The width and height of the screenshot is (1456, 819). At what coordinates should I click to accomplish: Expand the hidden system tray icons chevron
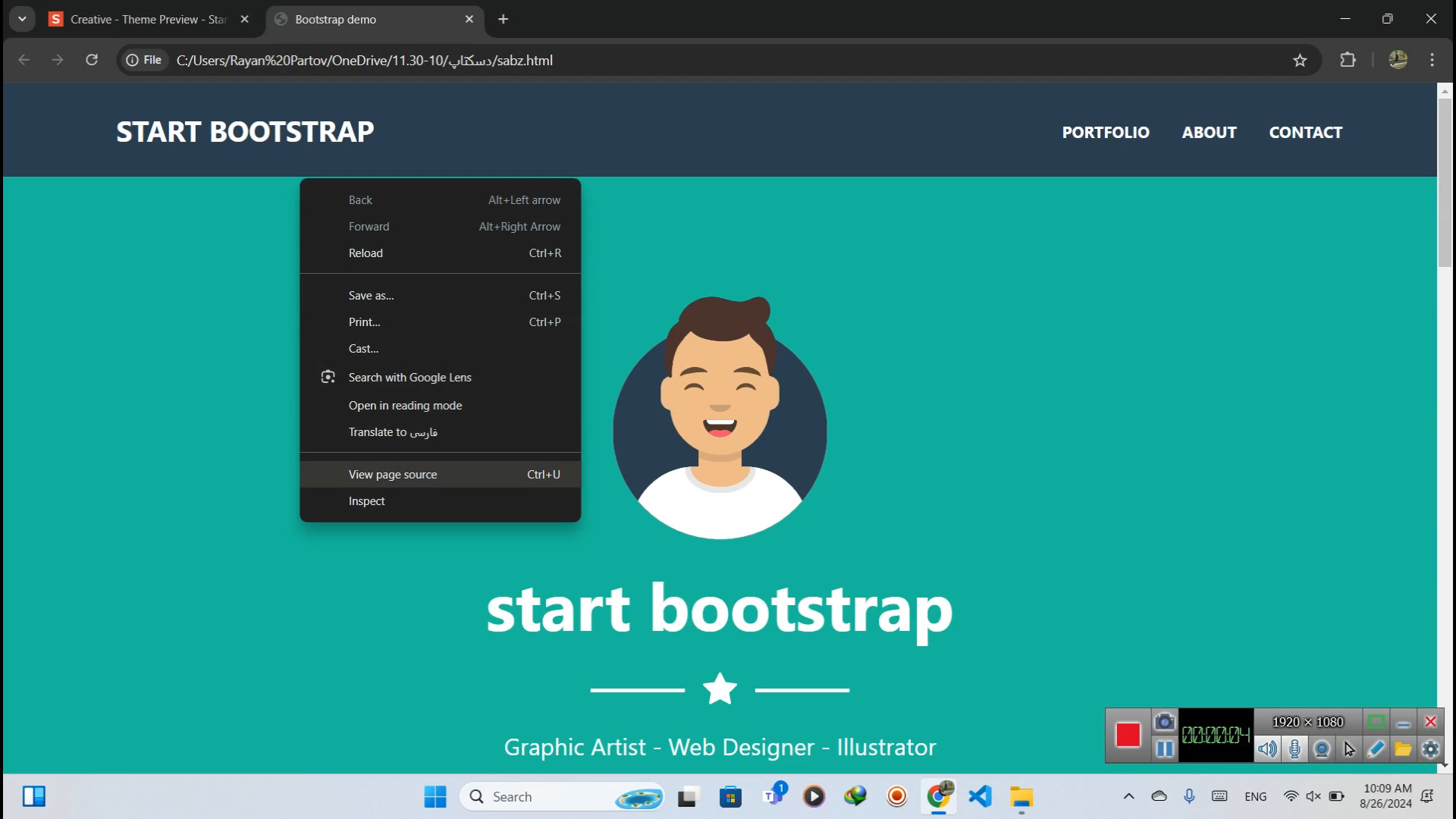coord(1128,796)
